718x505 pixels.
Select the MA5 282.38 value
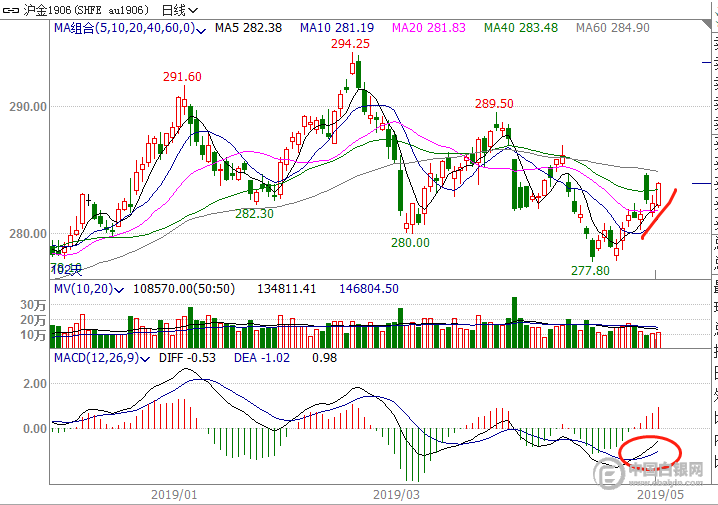point(248,28)
